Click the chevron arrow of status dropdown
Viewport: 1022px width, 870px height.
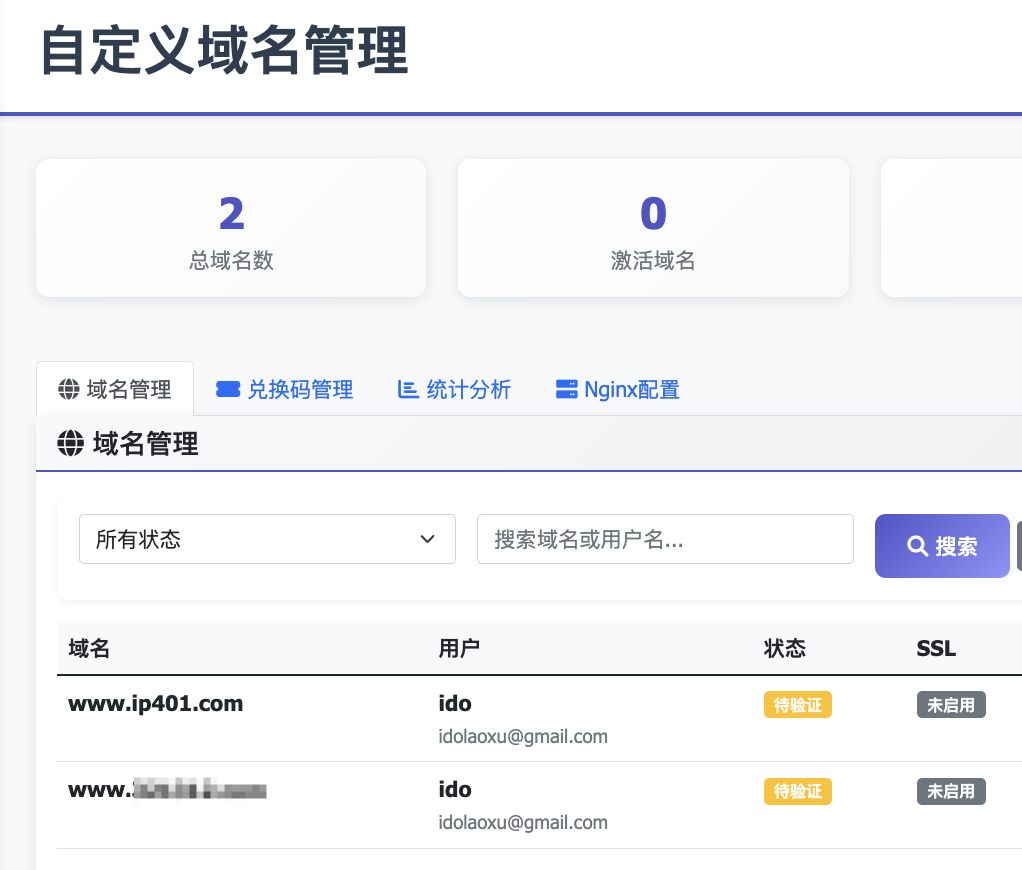tap(428, 540)
